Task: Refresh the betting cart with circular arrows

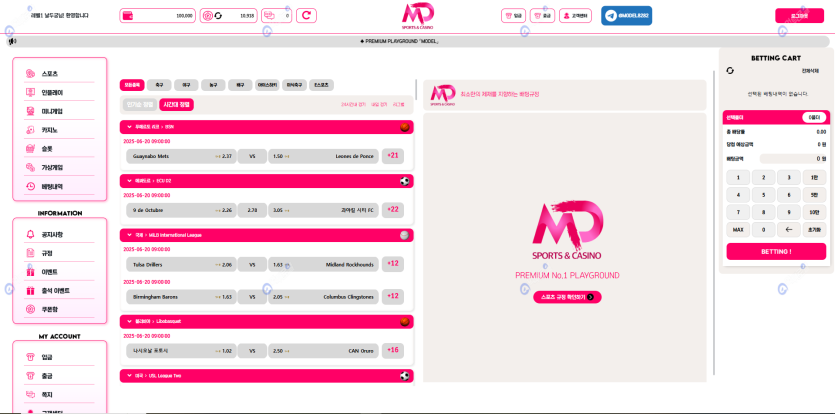Action: [730, 70]
